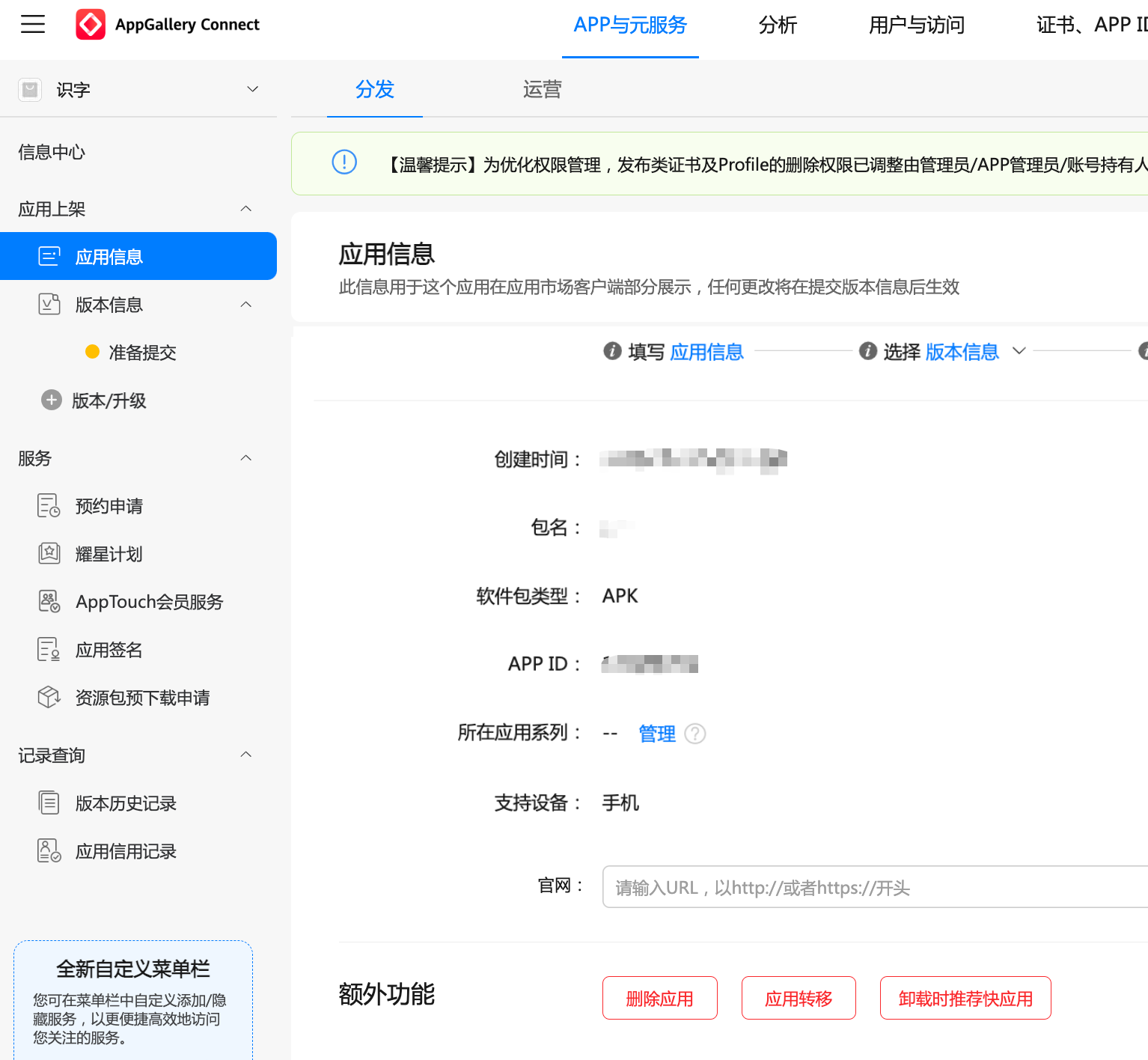
Task: Click the plus icon beside 版本/升级
Action: [x=52, y=400]
